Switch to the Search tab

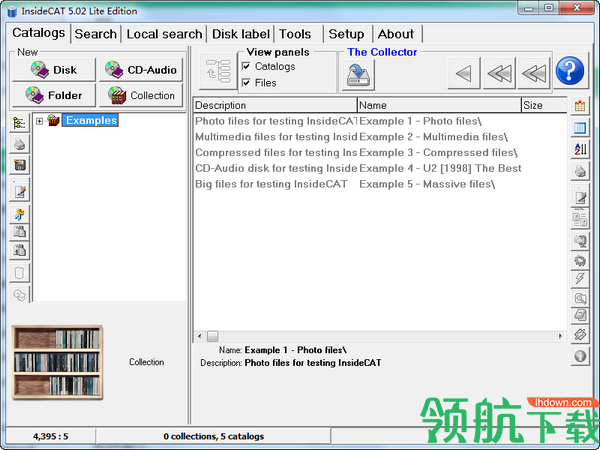click(x=95, y=34)
